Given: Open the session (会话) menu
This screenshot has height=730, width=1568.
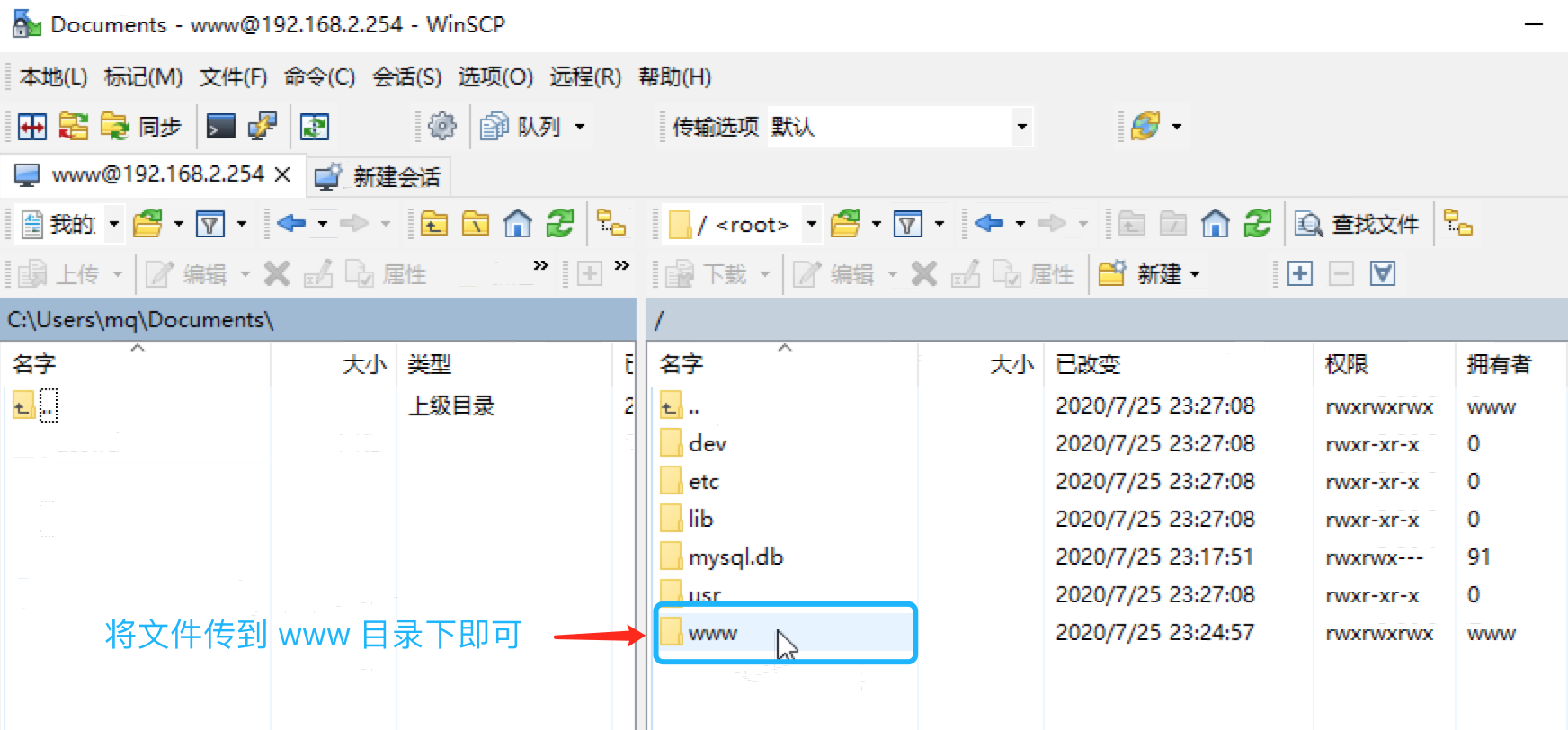Looking at the screenshot, I should coord(406,77).
